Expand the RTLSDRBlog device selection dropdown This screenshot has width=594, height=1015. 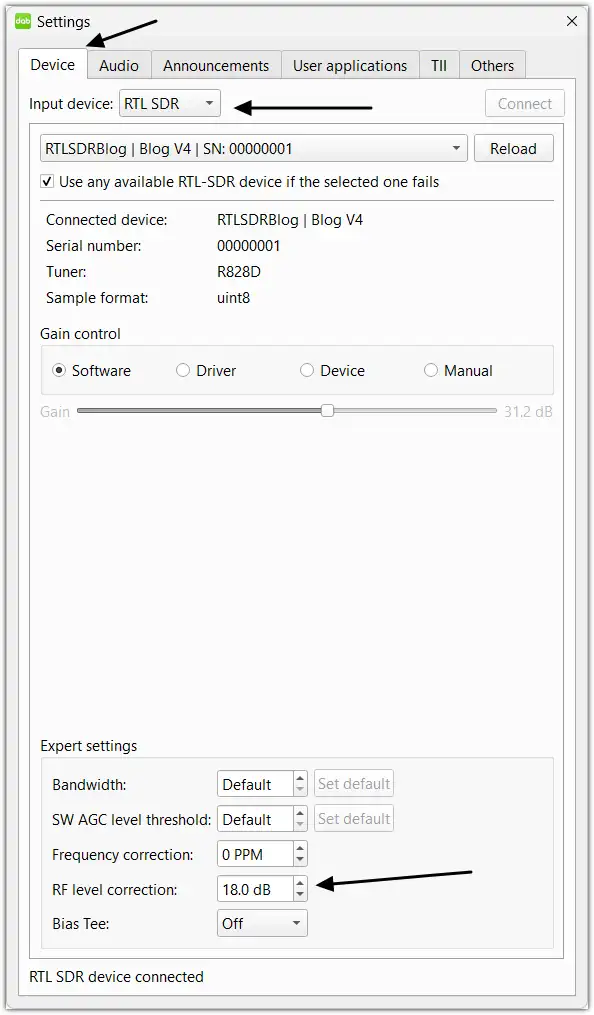coord(254,148)
